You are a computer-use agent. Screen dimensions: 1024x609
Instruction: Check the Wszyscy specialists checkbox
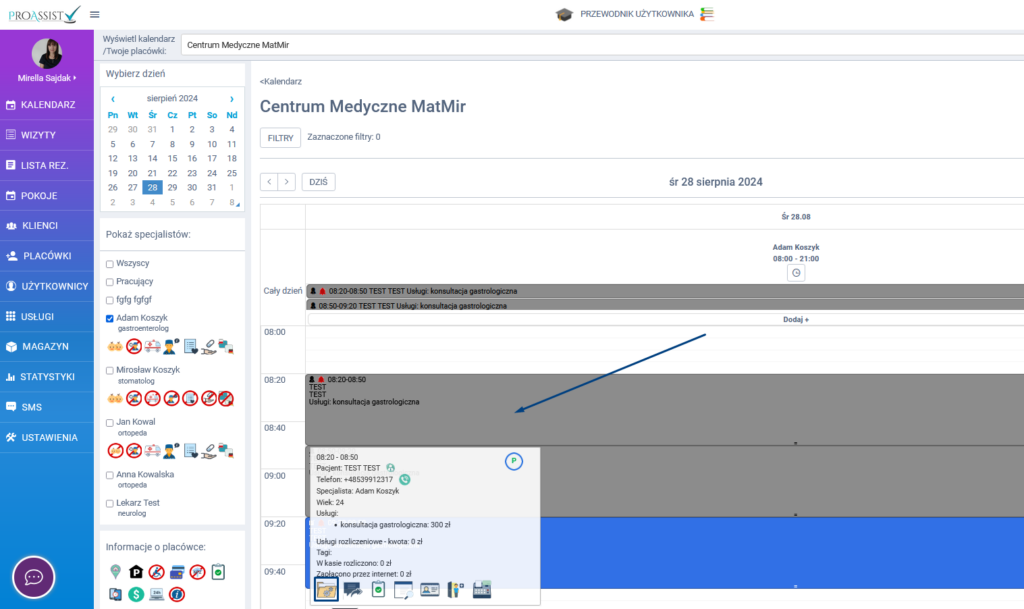click(x=110, y=264)
